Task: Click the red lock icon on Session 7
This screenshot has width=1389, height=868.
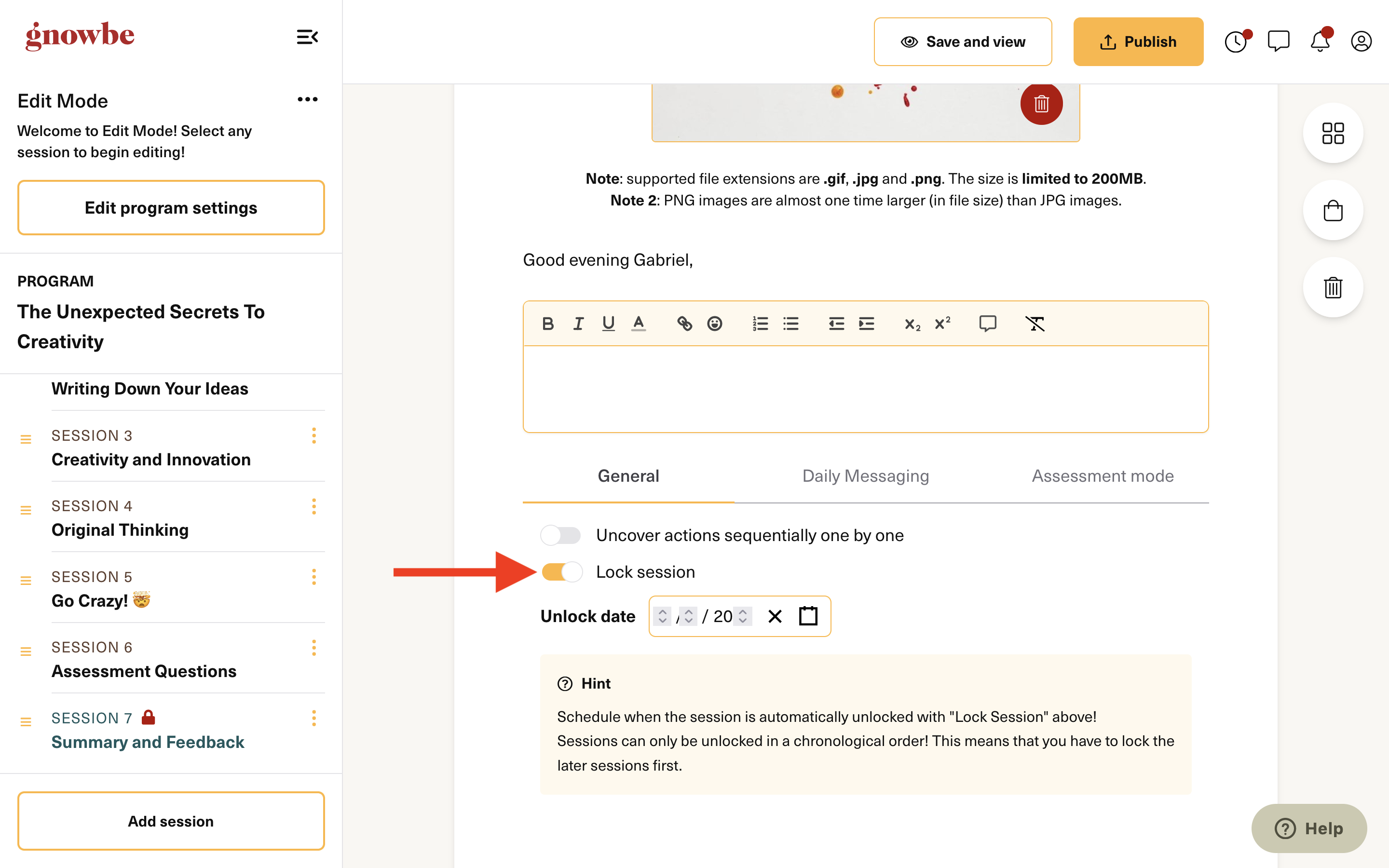Action: pyautogui.click(x=149, y=717)
